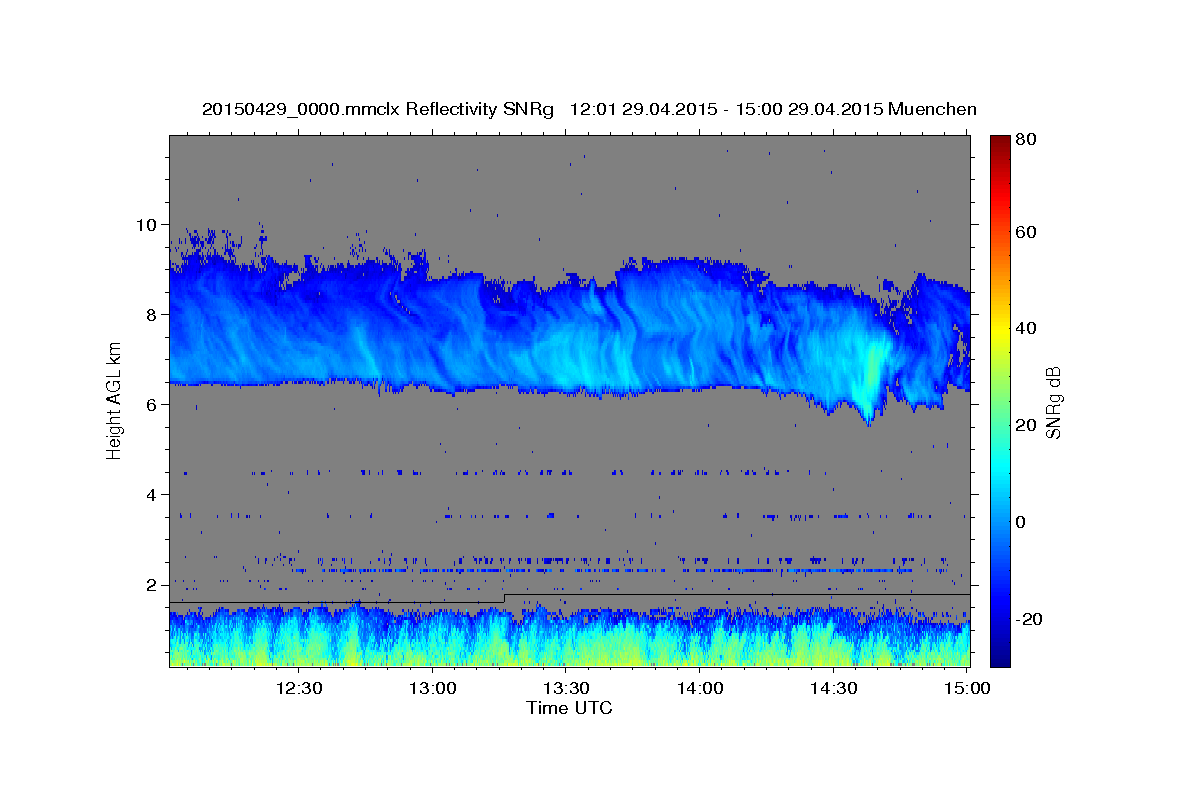Click the 'Height AGL km' y-axis label

click(x=114, y=402)
